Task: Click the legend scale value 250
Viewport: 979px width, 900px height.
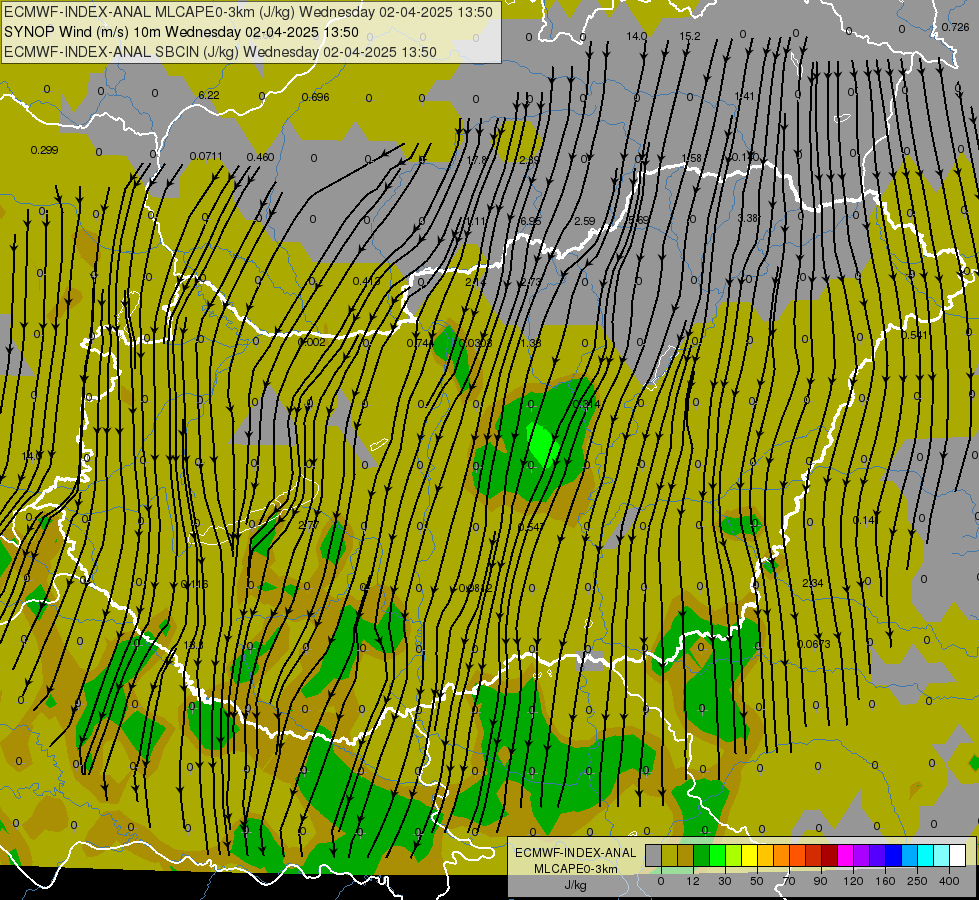Action: (x=917, y=881)
